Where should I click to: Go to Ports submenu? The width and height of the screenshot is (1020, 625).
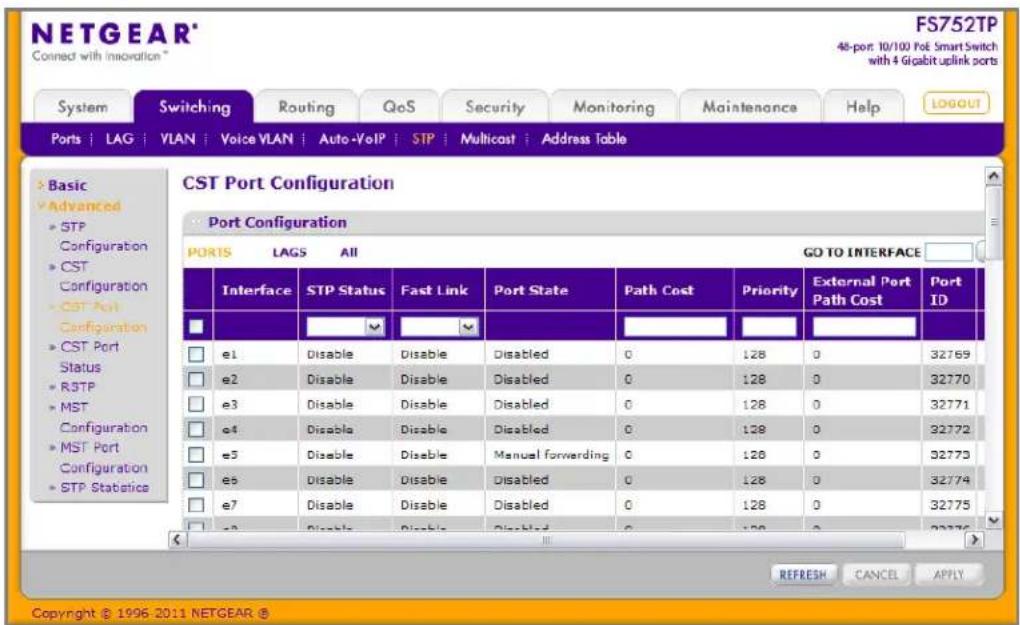[x=66, y=139]
